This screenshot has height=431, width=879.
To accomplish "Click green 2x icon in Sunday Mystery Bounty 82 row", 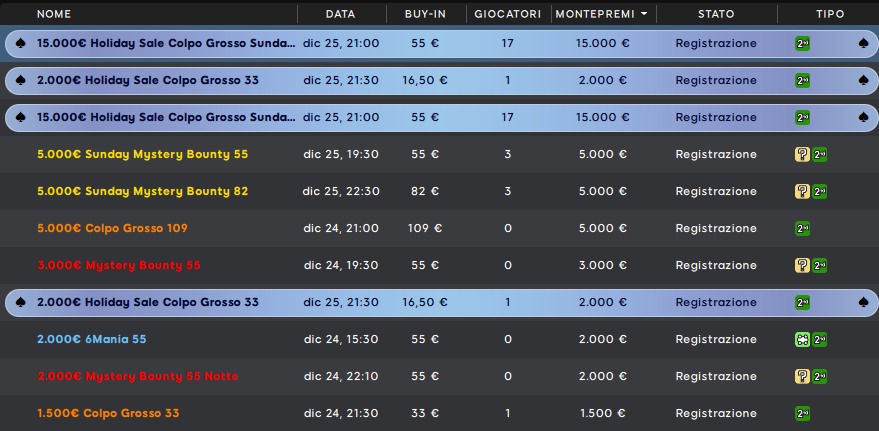I will pos(820,192).
